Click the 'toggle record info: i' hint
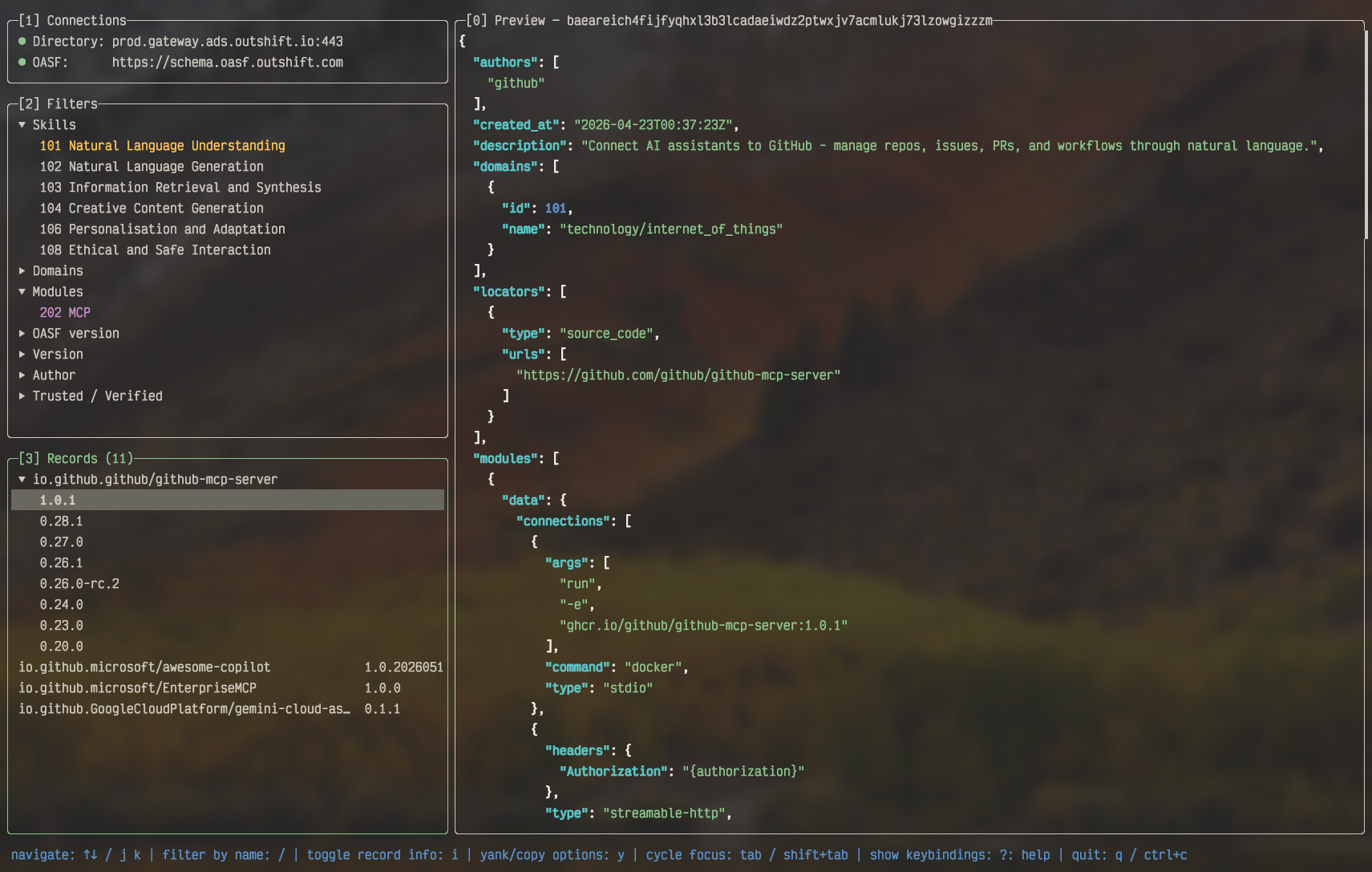The height and width of the screenshot is (872, 1372). [382, 855]
